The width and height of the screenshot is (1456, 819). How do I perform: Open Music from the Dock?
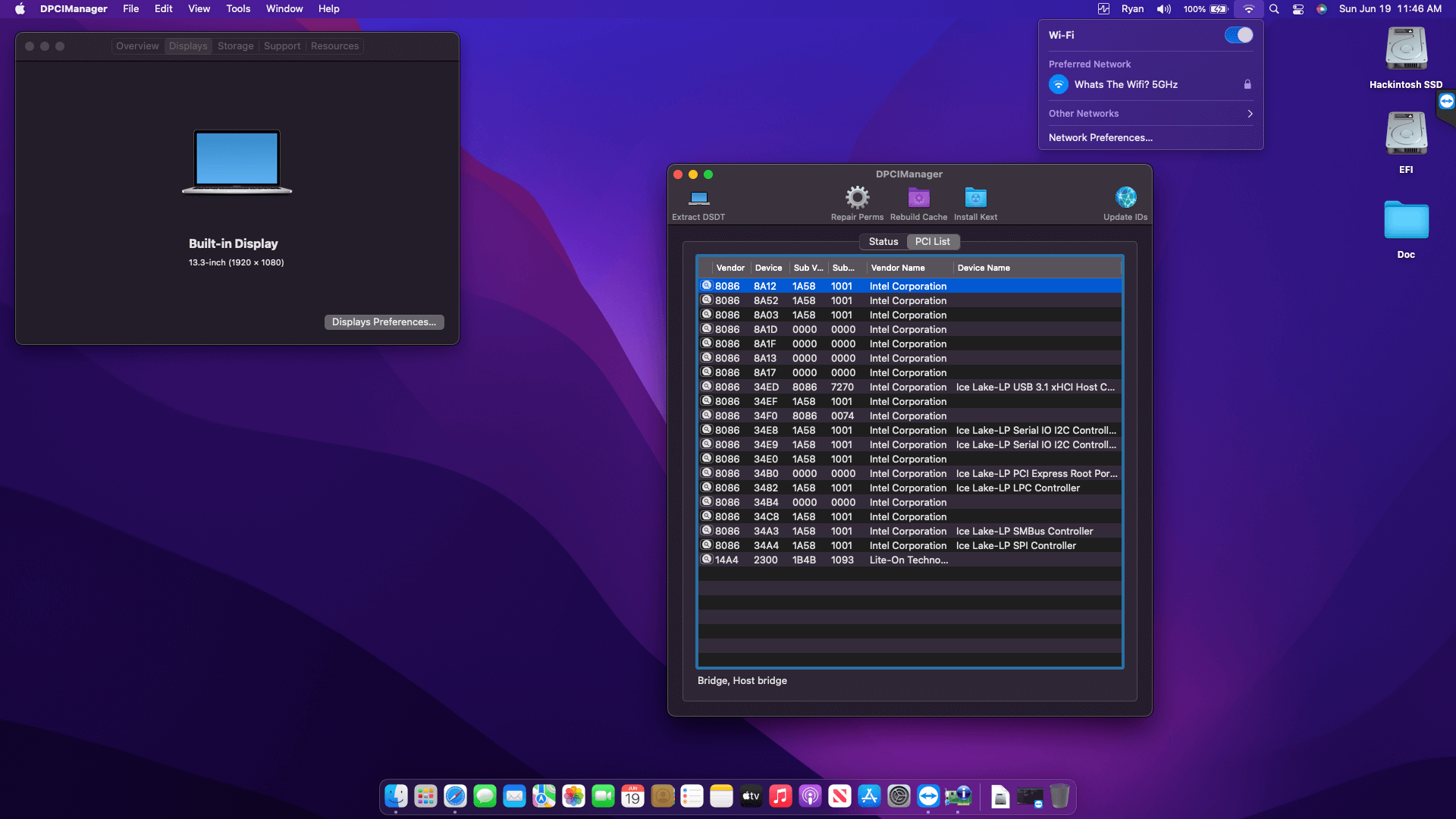click(x=780, y=796)
